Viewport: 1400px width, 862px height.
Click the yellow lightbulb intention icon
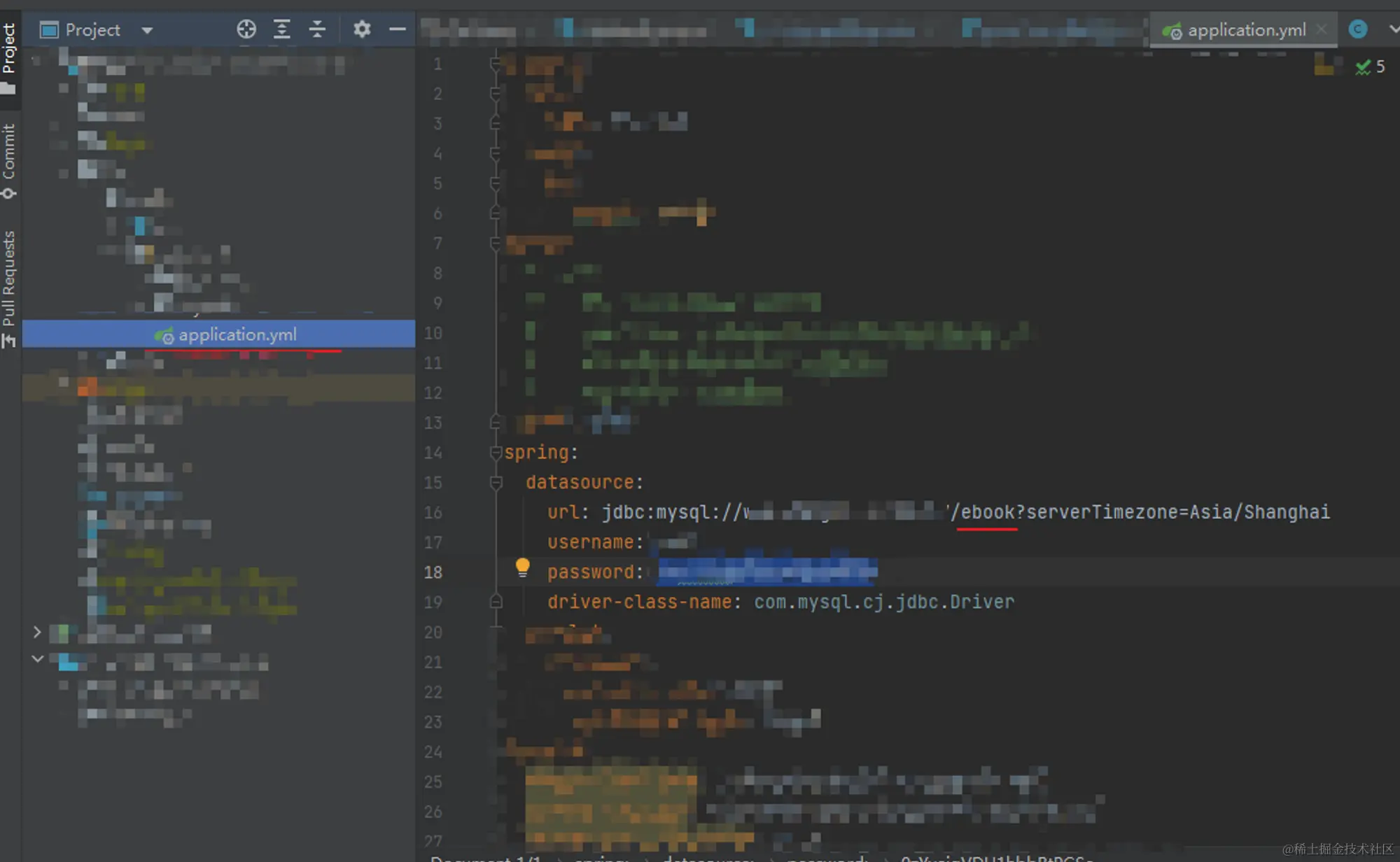pos(522,567)
